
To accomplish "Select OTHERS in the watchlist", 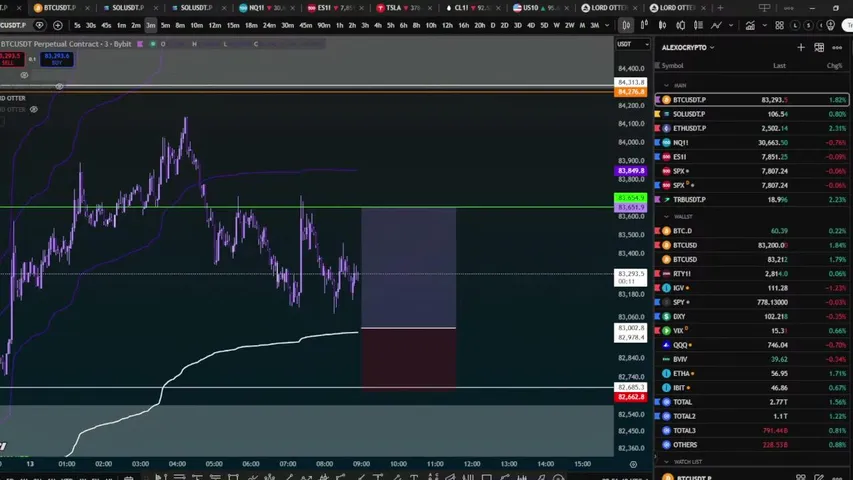I will [751, 445].
